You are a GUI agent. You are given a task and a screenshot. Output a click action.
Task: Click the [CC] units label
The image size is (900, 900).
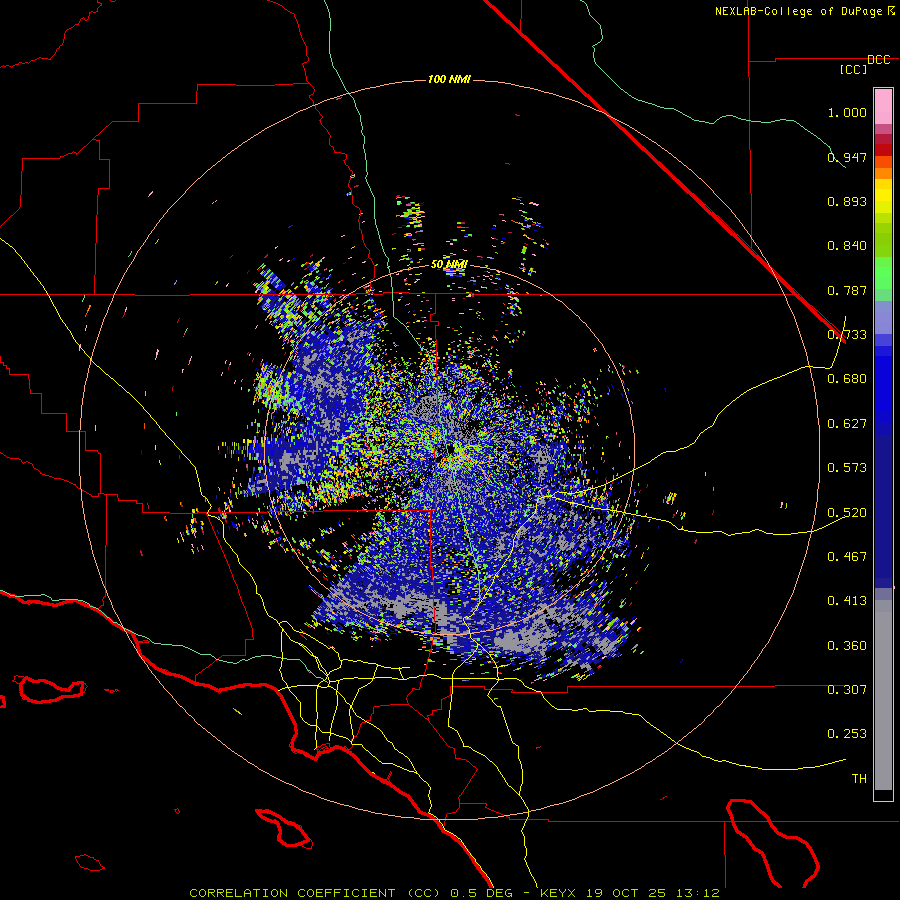853,69
